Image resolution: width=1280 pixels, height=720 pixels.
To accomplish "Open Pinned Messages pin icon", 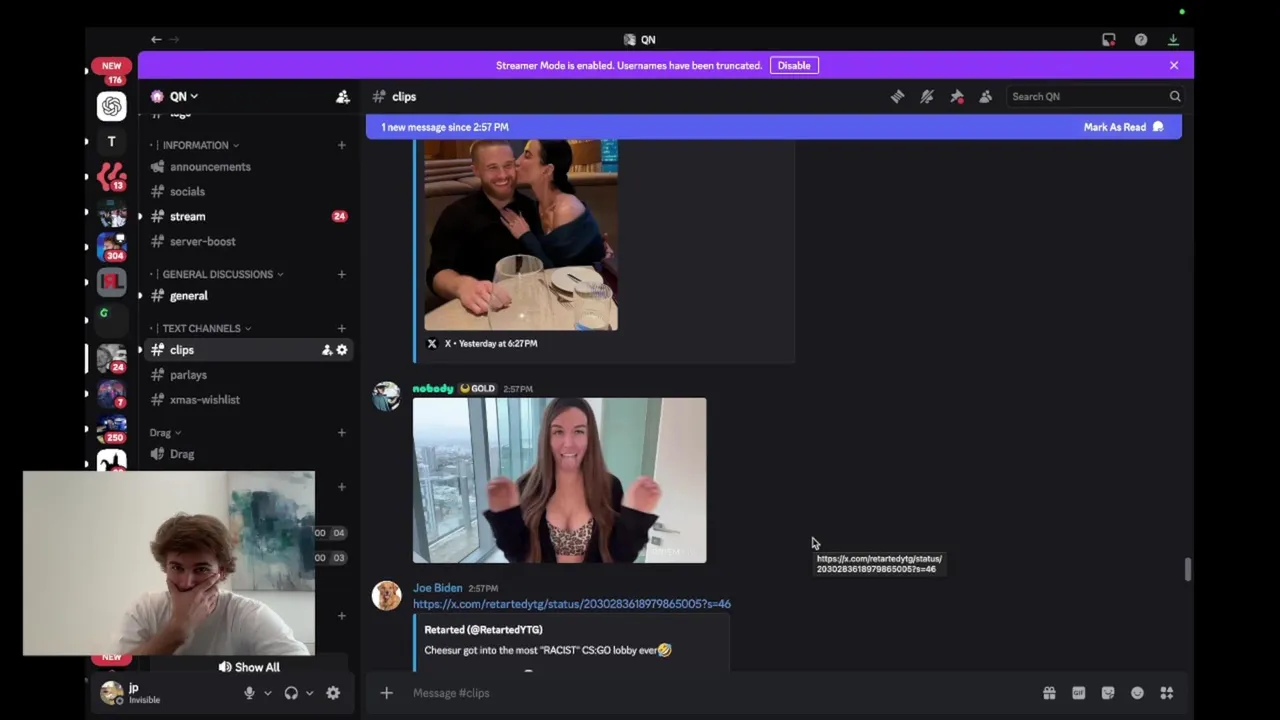I will [x=957, y=97].
